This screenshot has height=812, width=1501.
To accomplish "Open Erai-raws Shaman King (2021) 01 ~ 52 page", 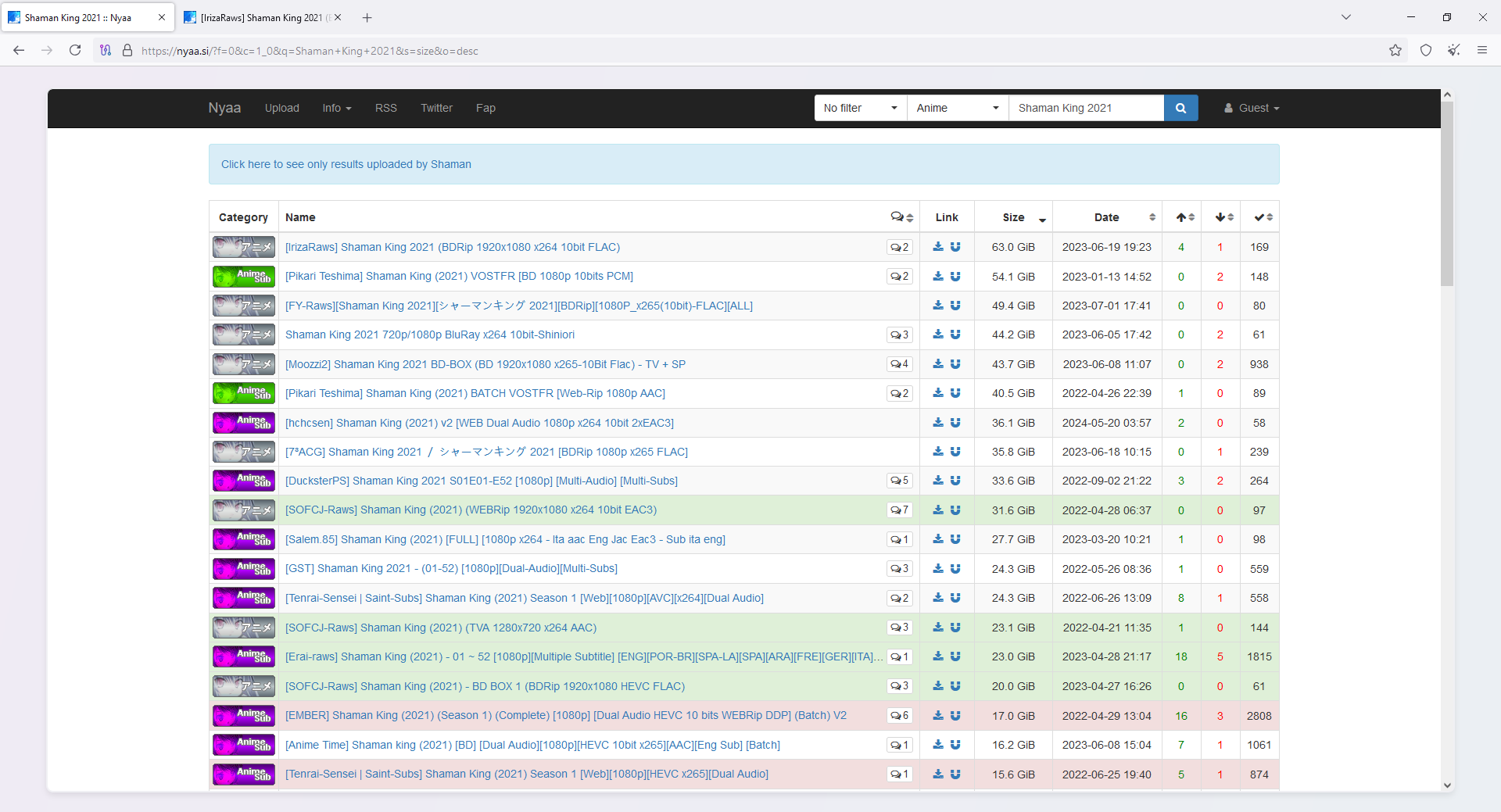I will 584,656.
